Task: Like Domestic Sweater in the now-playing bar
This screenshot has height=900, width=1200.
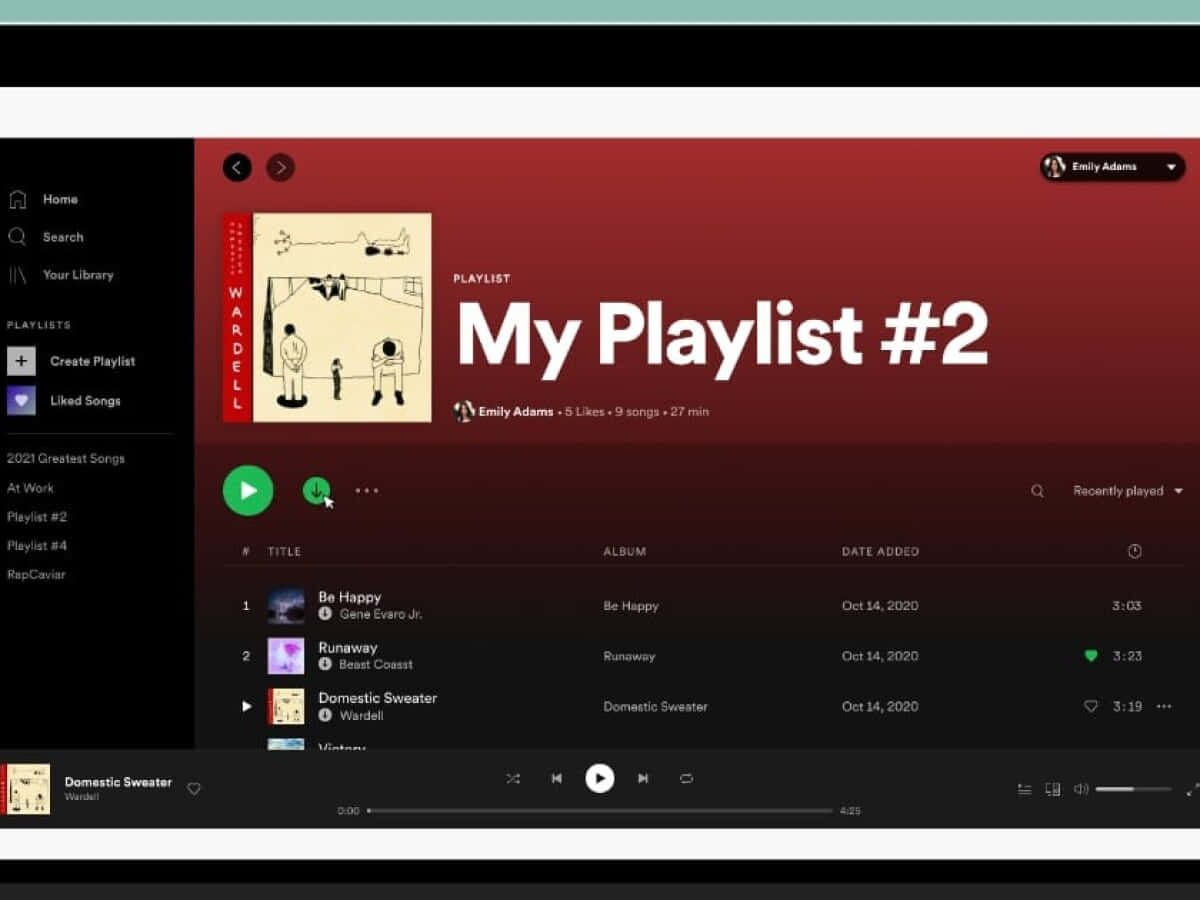Action: tap(194, 788)
